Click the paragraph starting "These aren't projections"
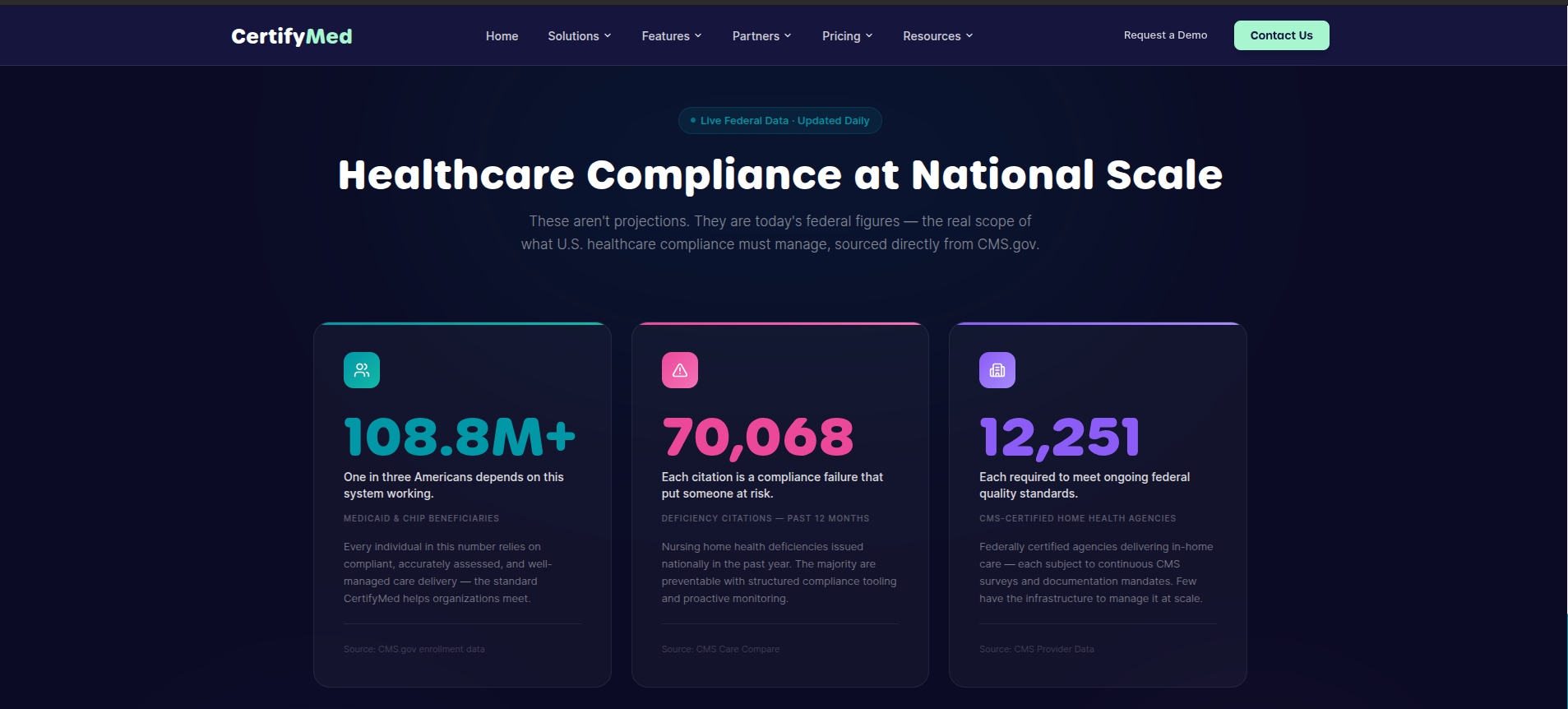1568x709 pixels. click(780, 233)
